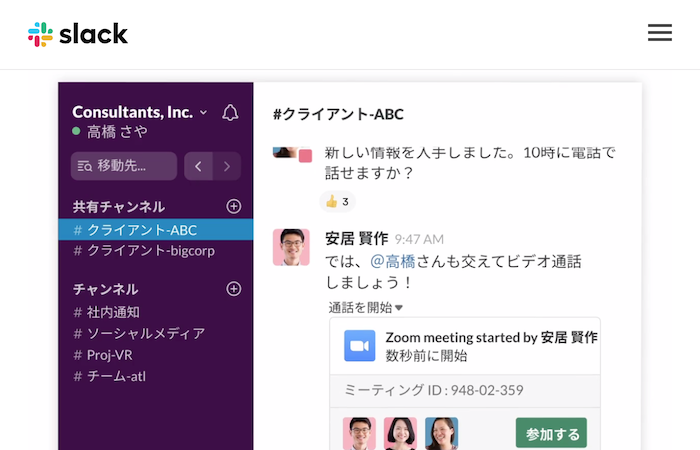Expand the 通話を開始 dropdown
This screenshot has width=700, height=450.
click(366, 307)
